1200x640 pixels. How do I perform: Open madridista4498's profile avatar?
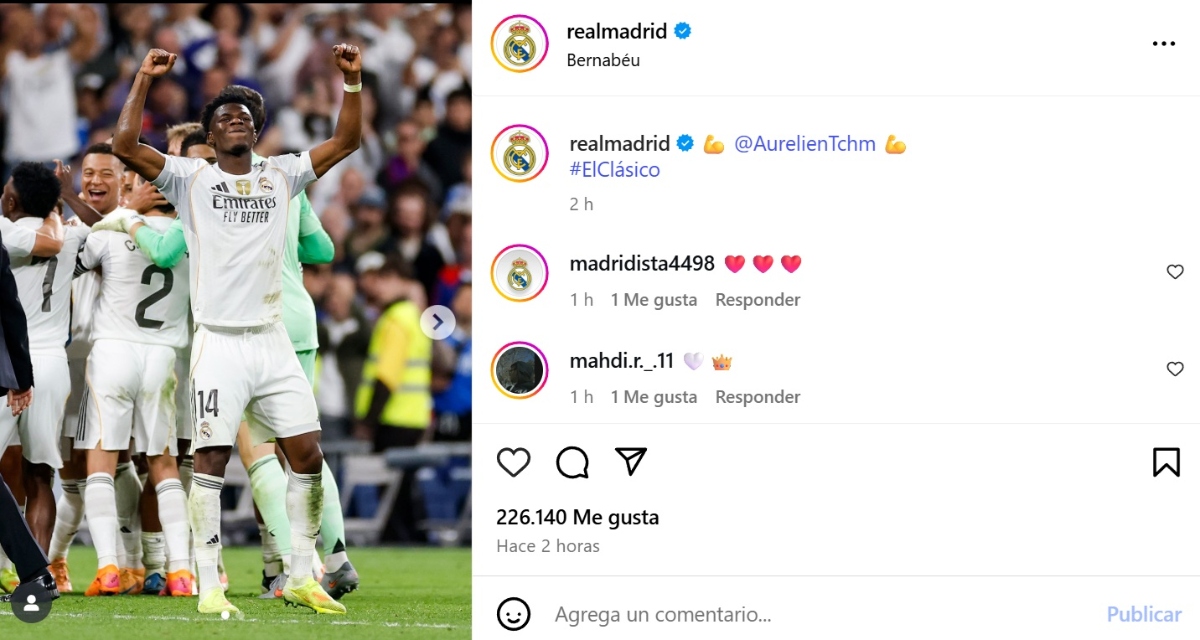click(520, 272)
